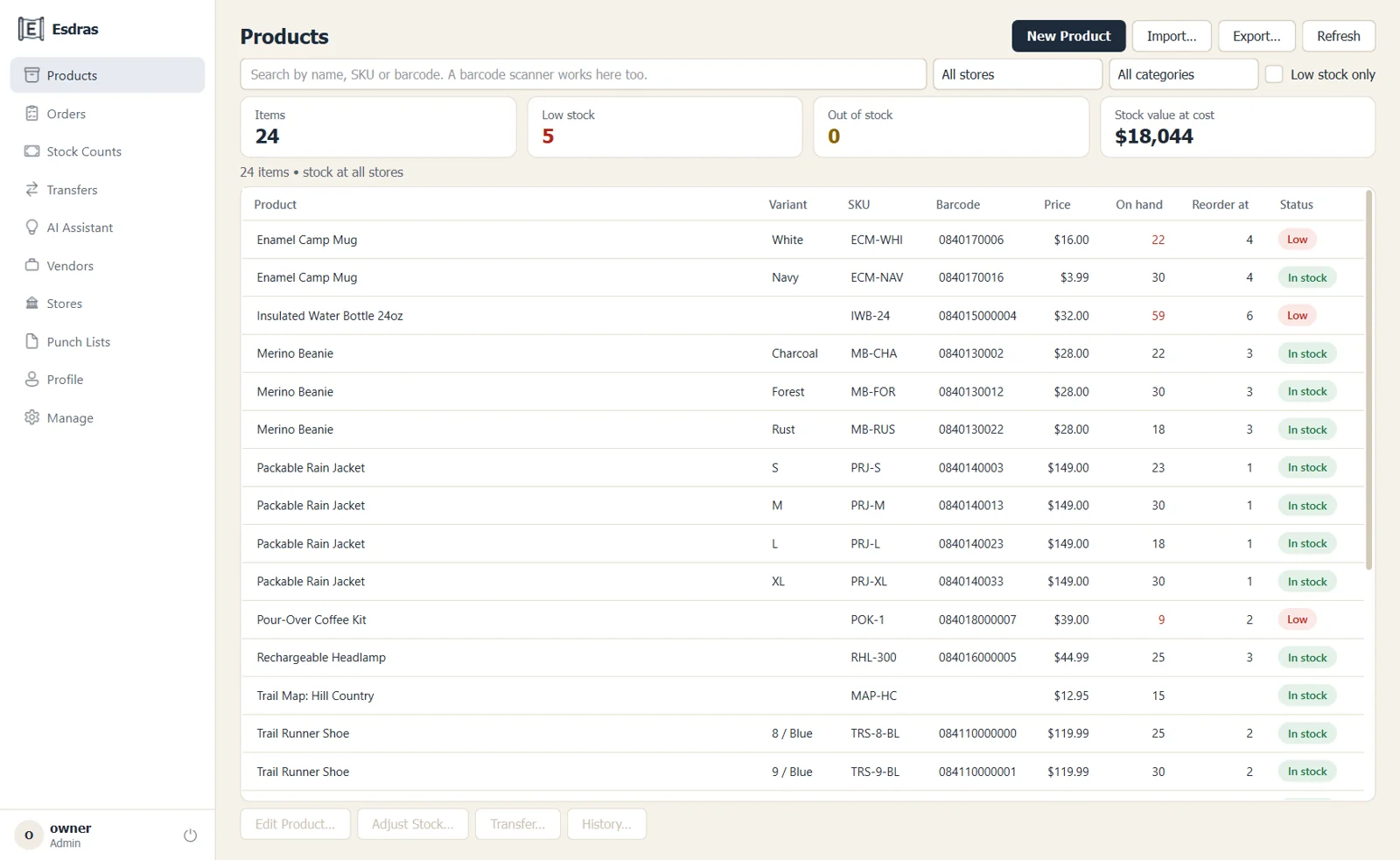Click the power logout icon
Viewport: 1400px width, 860px height.
pyautogui.click(x=190, y=836)
